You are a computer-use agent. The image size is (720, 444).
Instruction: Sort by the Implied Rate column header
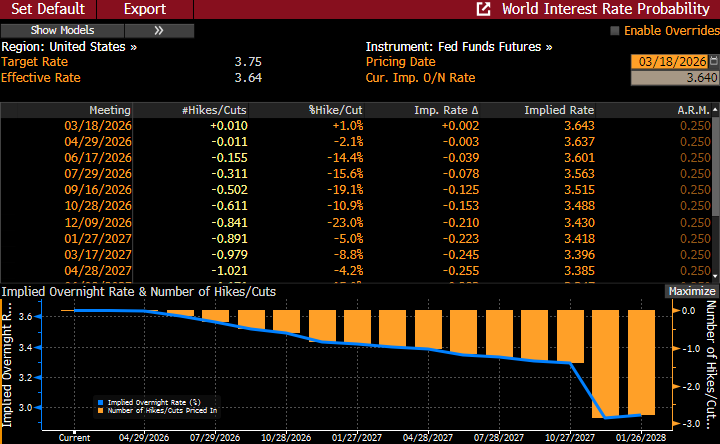[559, 110]
